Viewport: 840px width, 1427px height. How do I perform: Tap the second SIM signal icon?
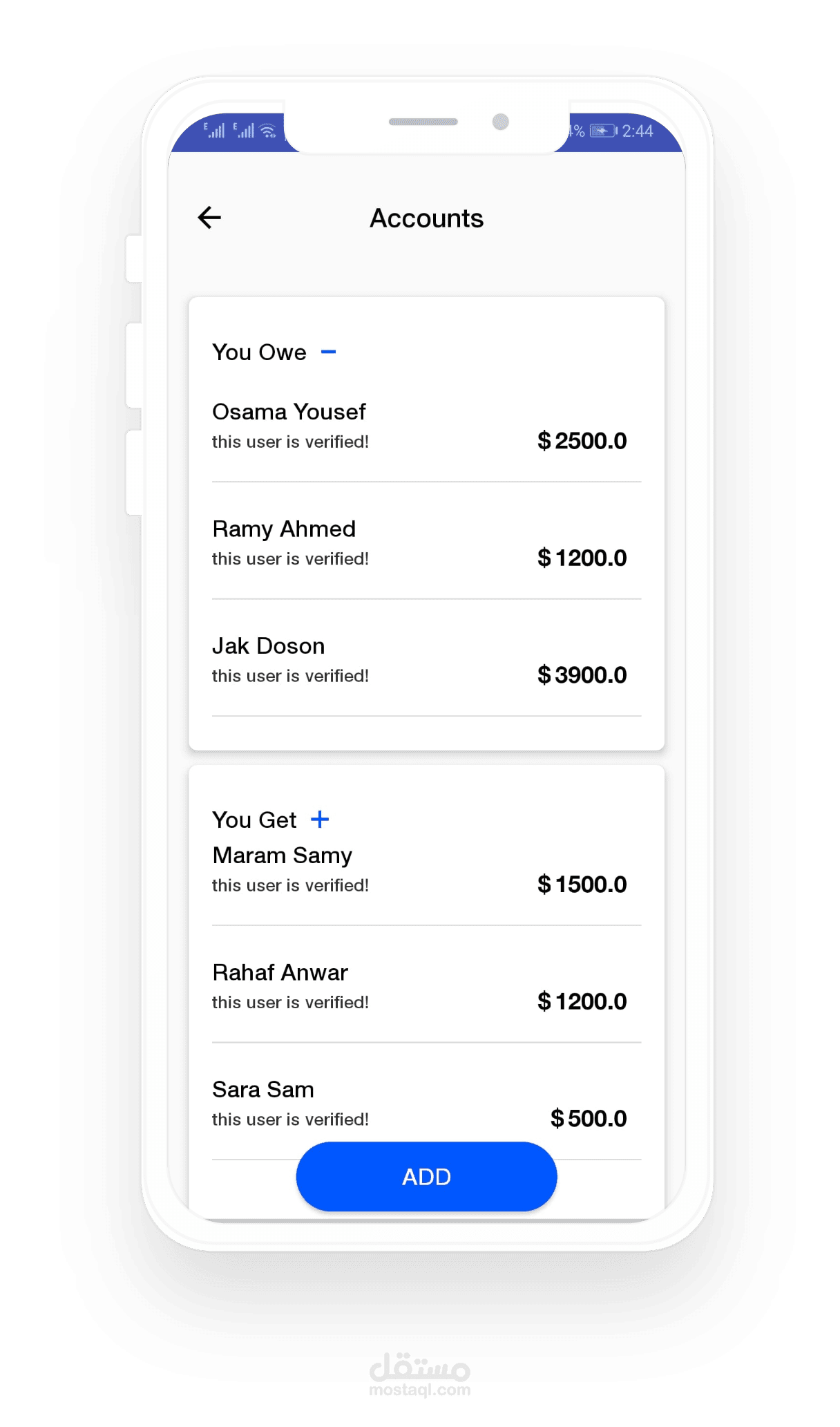coord(244,130)
